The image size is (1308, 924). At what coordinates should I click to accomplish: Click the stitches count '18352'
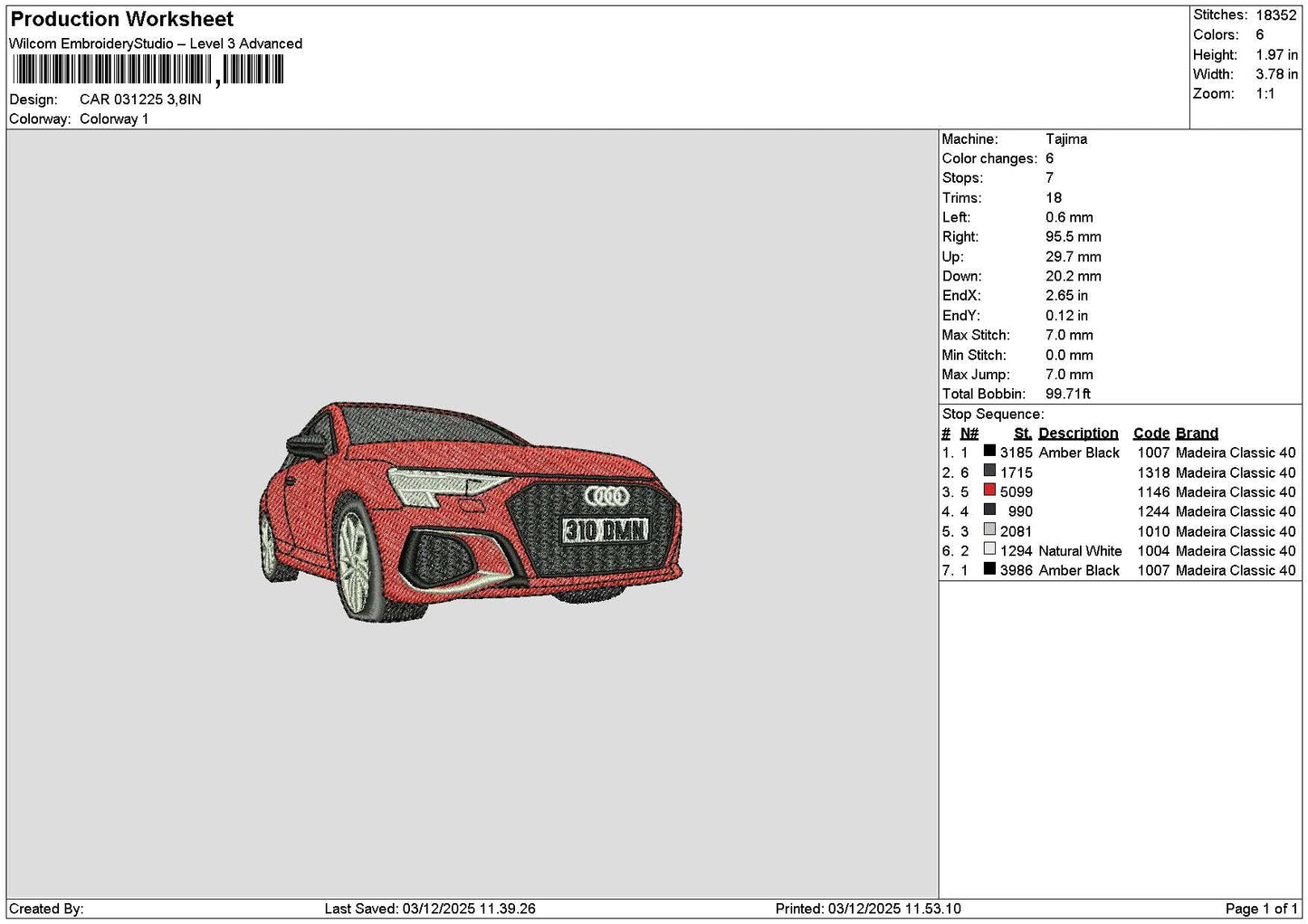point(1276,15)
